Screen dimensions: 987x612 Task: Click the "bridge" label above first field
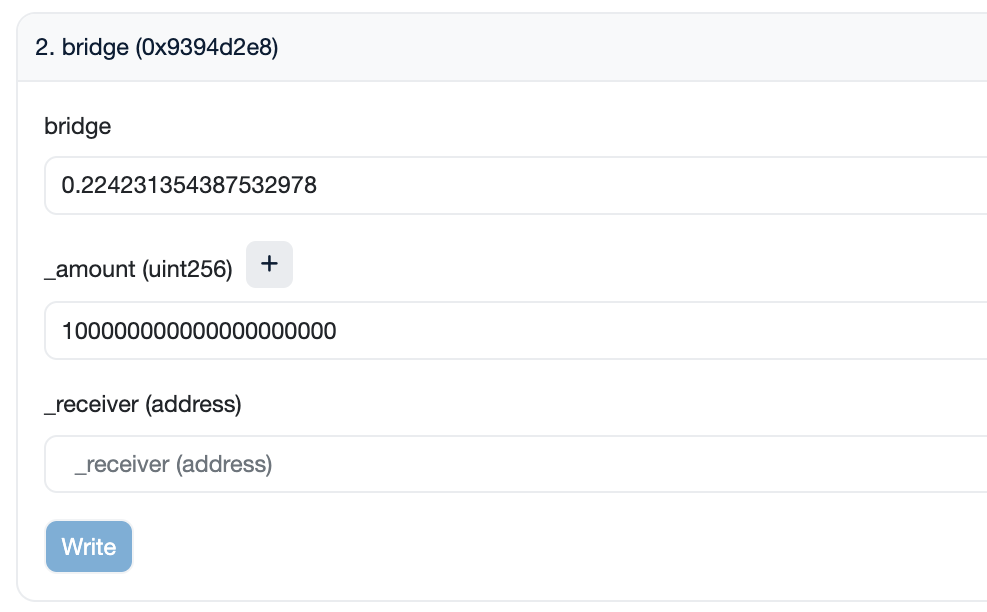click(x=78, y=126)
